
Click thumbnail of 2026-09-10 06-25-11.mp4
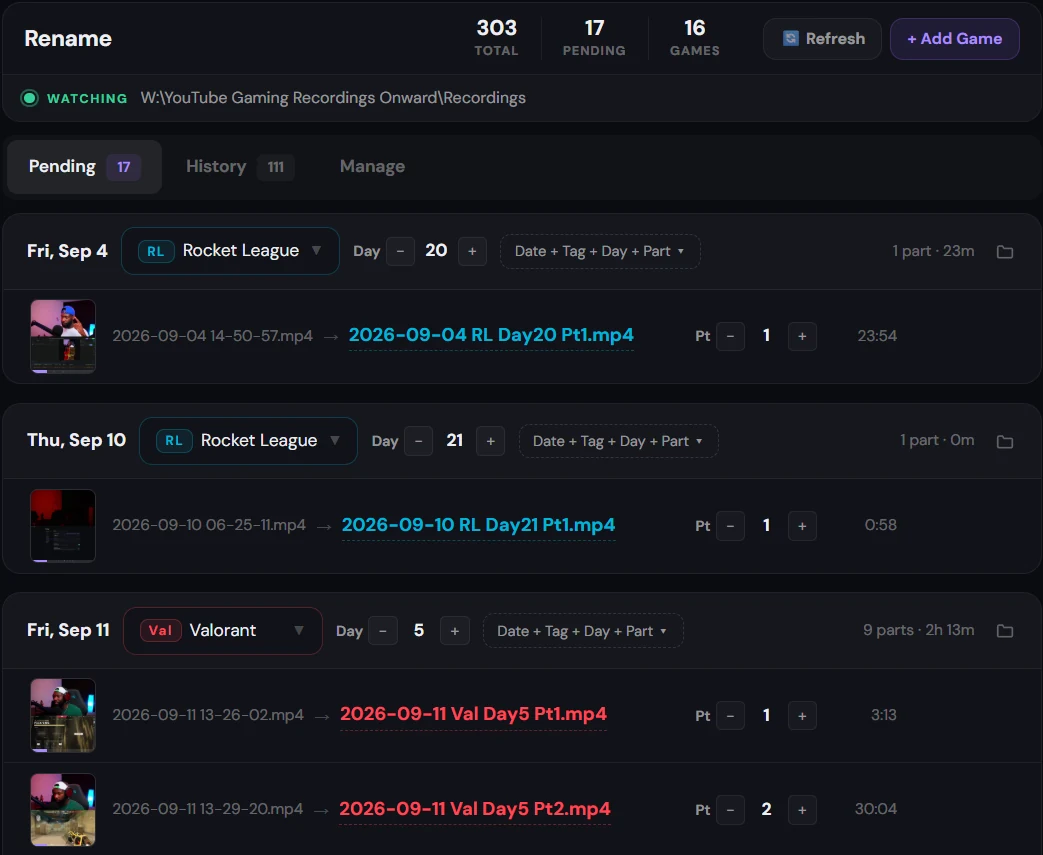tap(63, 526)
